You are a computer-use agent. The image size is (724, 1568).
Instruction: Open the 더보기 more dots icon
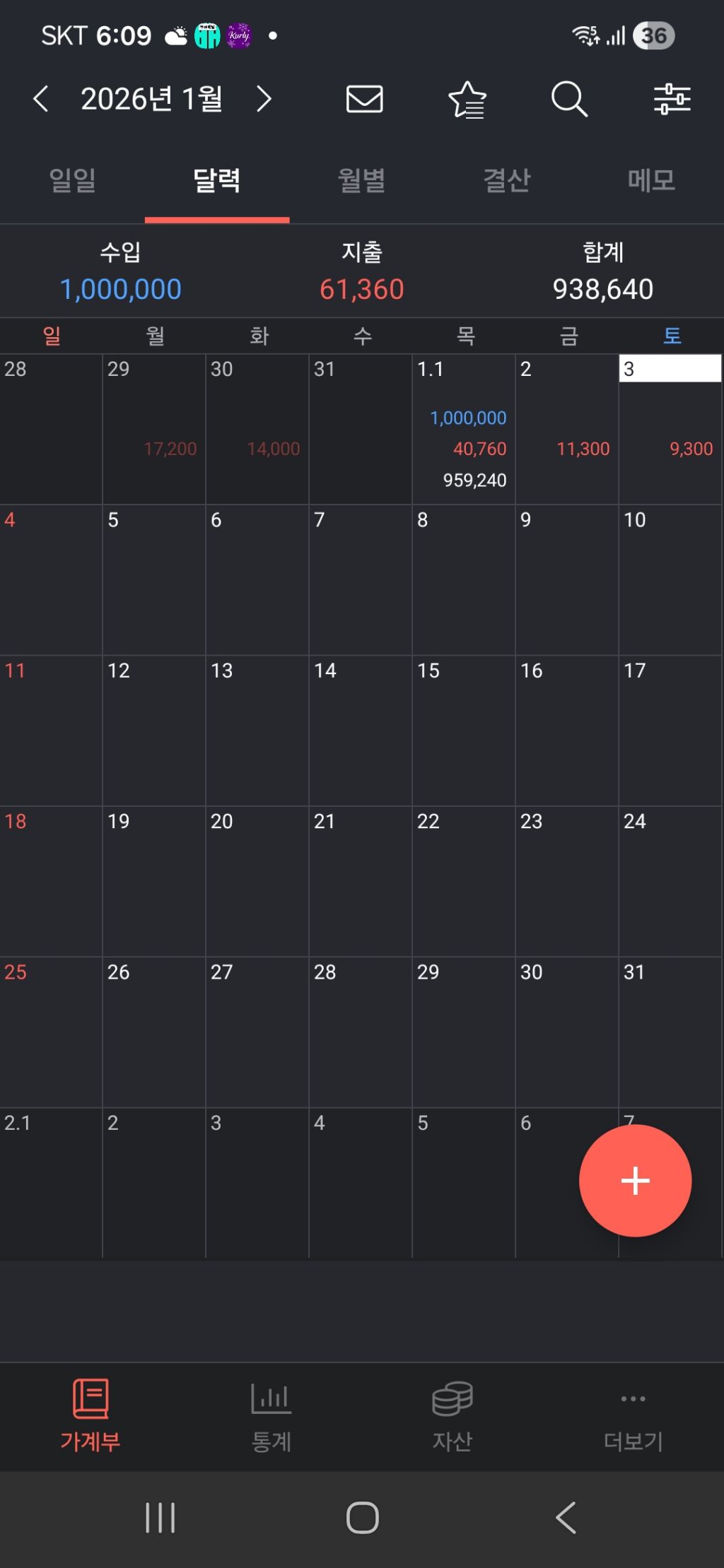pyautogui.click(x=633, y=1398)
